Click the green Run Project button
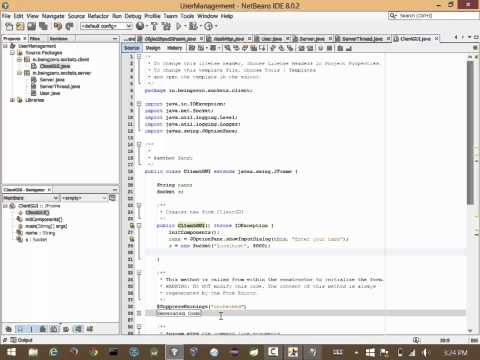Image resolution: width=480 pixels, height=360 pixels. tap(179, 26)
